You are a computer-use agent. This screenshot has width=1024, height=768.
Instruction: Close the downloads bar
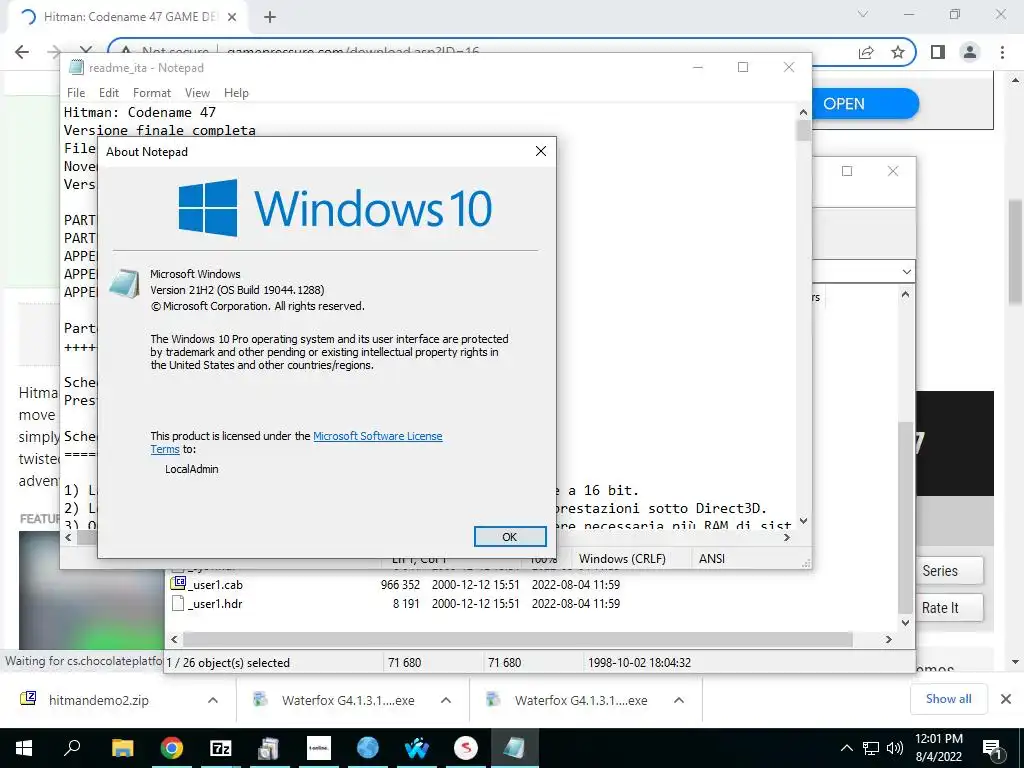point(1006,699)
